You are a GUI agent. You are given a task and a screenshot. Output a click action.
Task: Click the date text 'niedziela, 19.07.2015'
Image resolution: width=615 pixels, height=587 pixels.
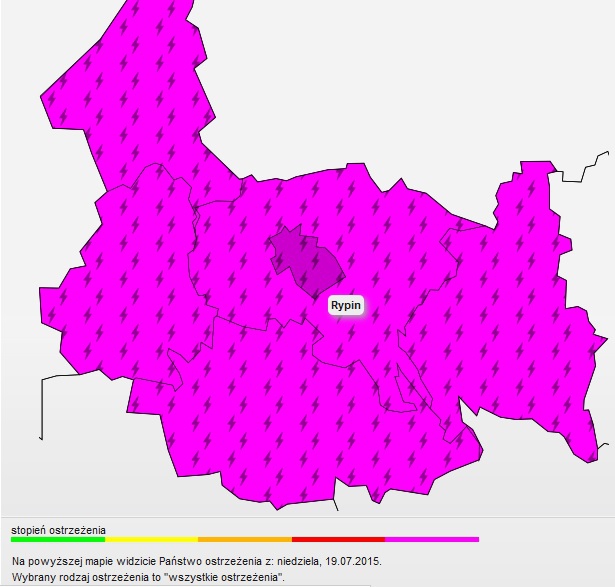329,561
